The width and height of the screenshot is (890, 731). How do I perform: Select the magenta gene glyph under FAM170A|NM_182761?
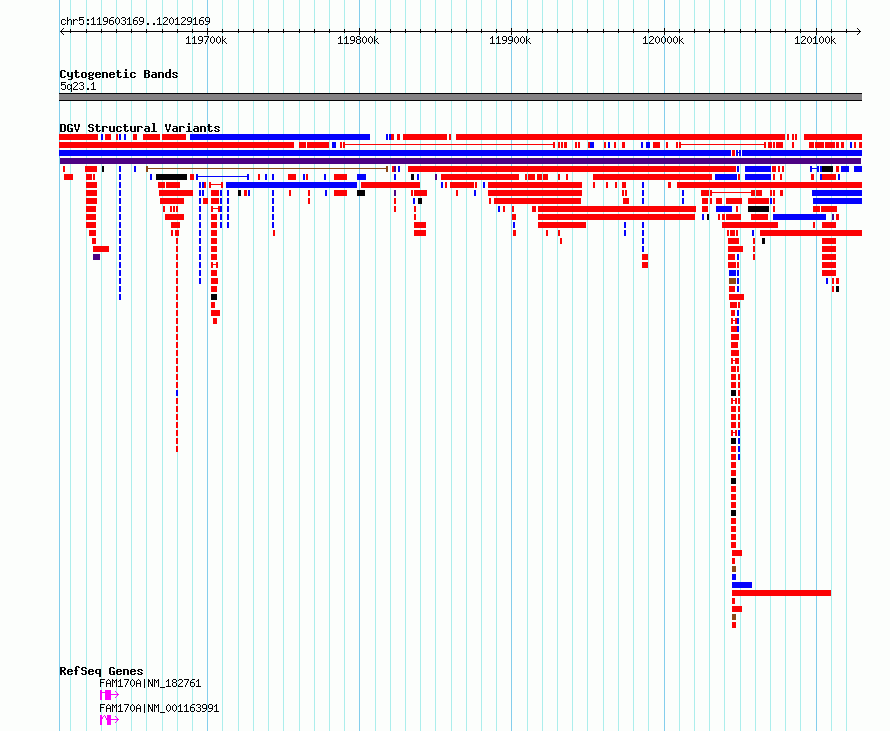pyautogui.click(x=109, y=695)
